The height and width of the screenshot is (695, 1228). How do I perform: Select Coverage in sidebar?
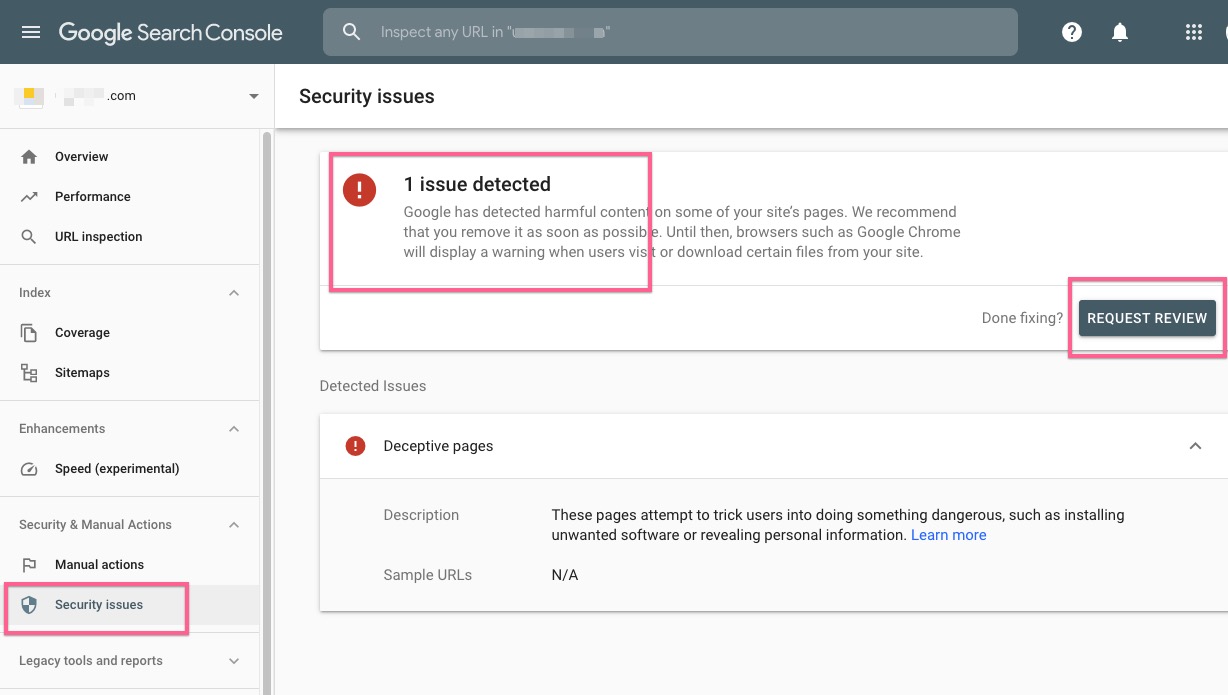[82, 333]
